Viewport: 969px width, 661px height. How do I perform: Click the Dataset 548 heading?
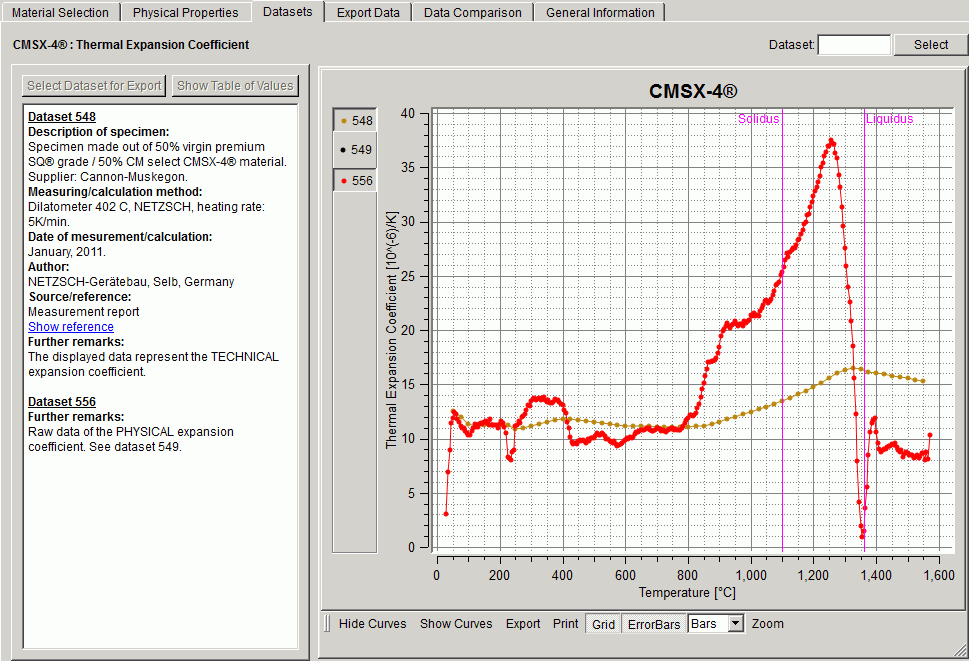pos(62,117)
